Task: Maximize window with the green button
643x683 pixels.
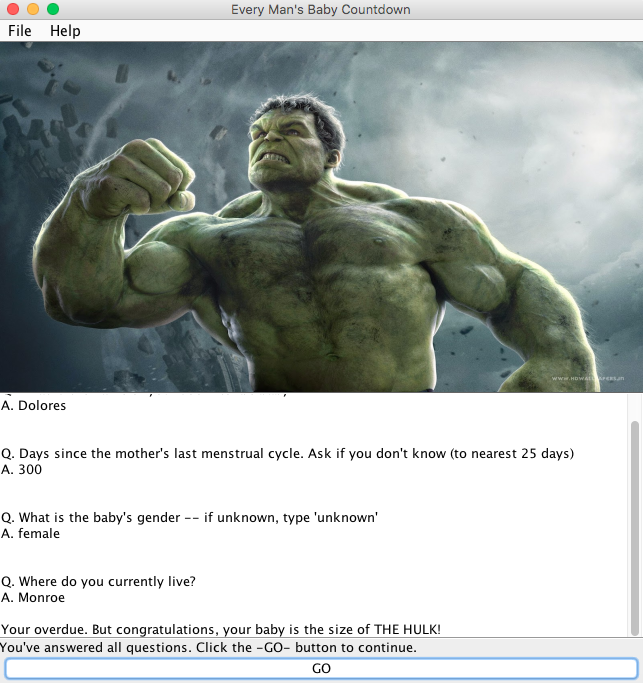Action: point(53,9)
